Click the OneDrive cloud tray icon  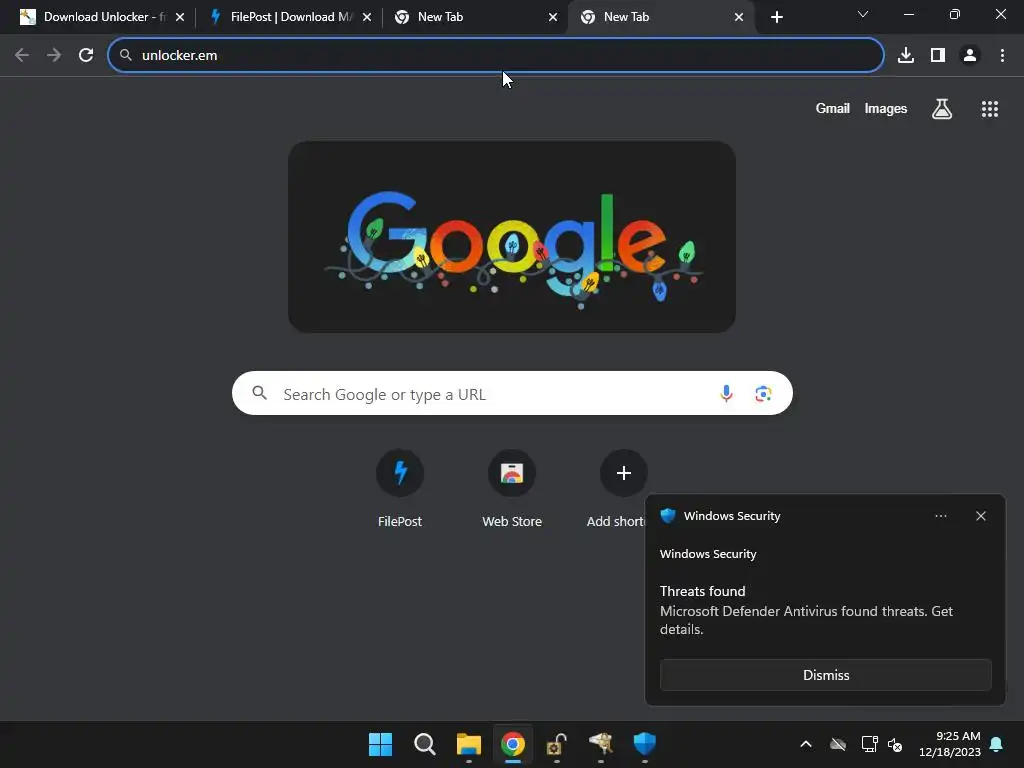click(838, 744)
